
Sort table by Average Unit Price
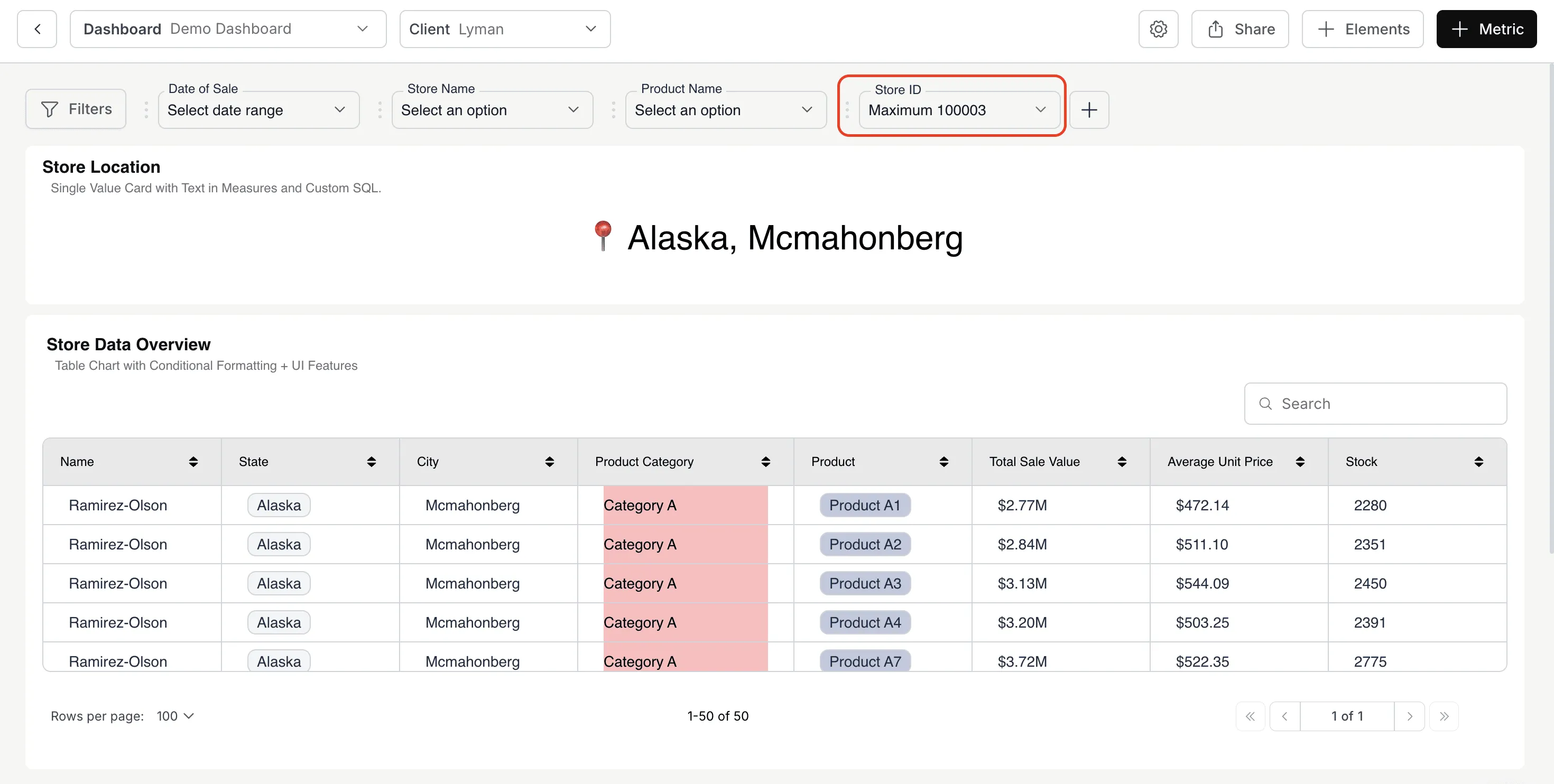pos(1300,462)
